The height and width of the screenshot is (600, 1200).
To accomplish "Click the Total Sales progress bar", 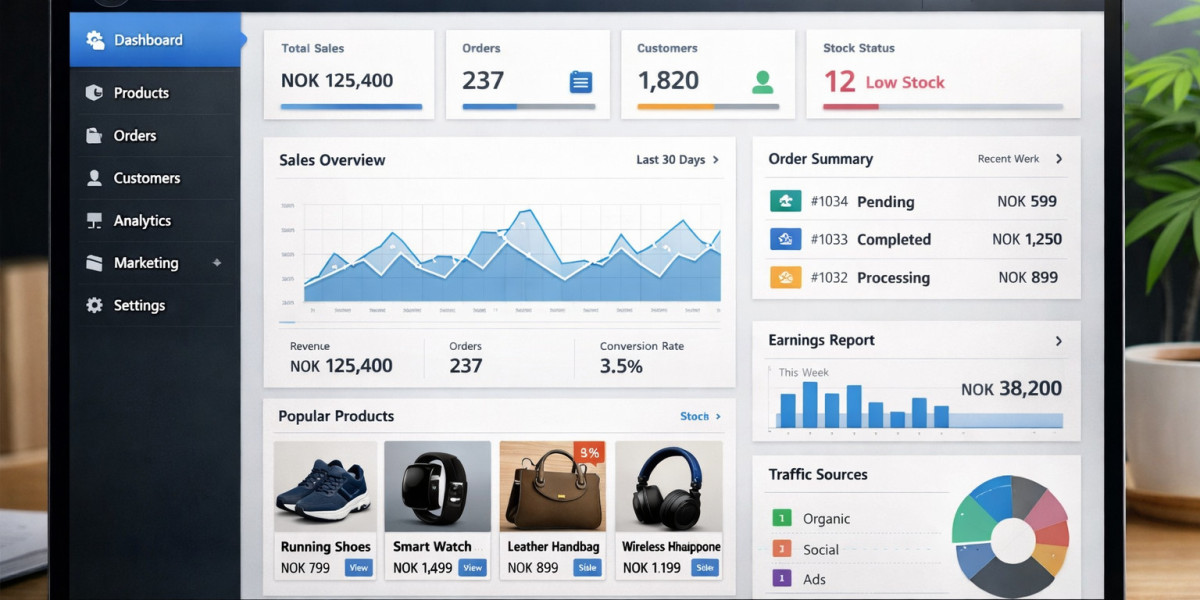I will point(351,107).
